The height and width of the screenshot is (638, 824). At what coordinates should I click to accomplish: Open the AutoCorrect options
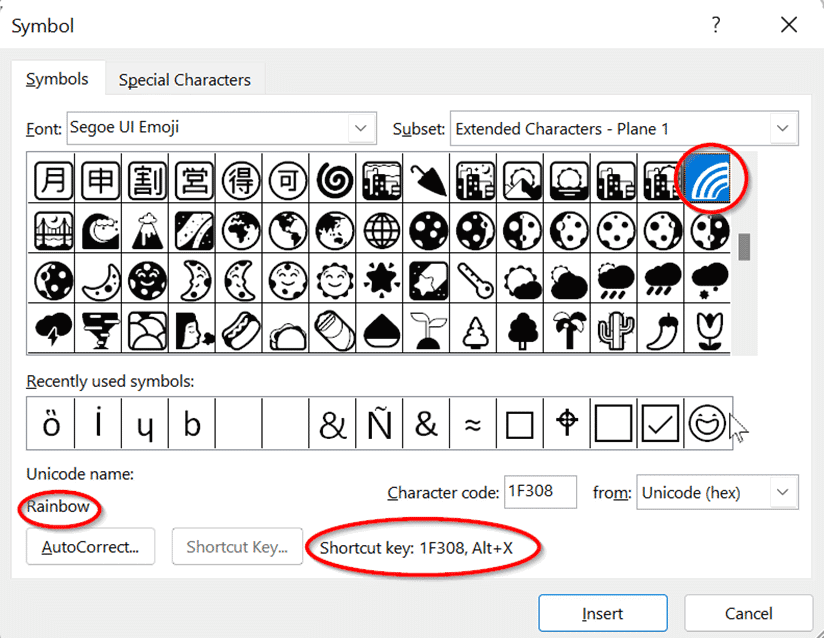[x=90, y=547]
